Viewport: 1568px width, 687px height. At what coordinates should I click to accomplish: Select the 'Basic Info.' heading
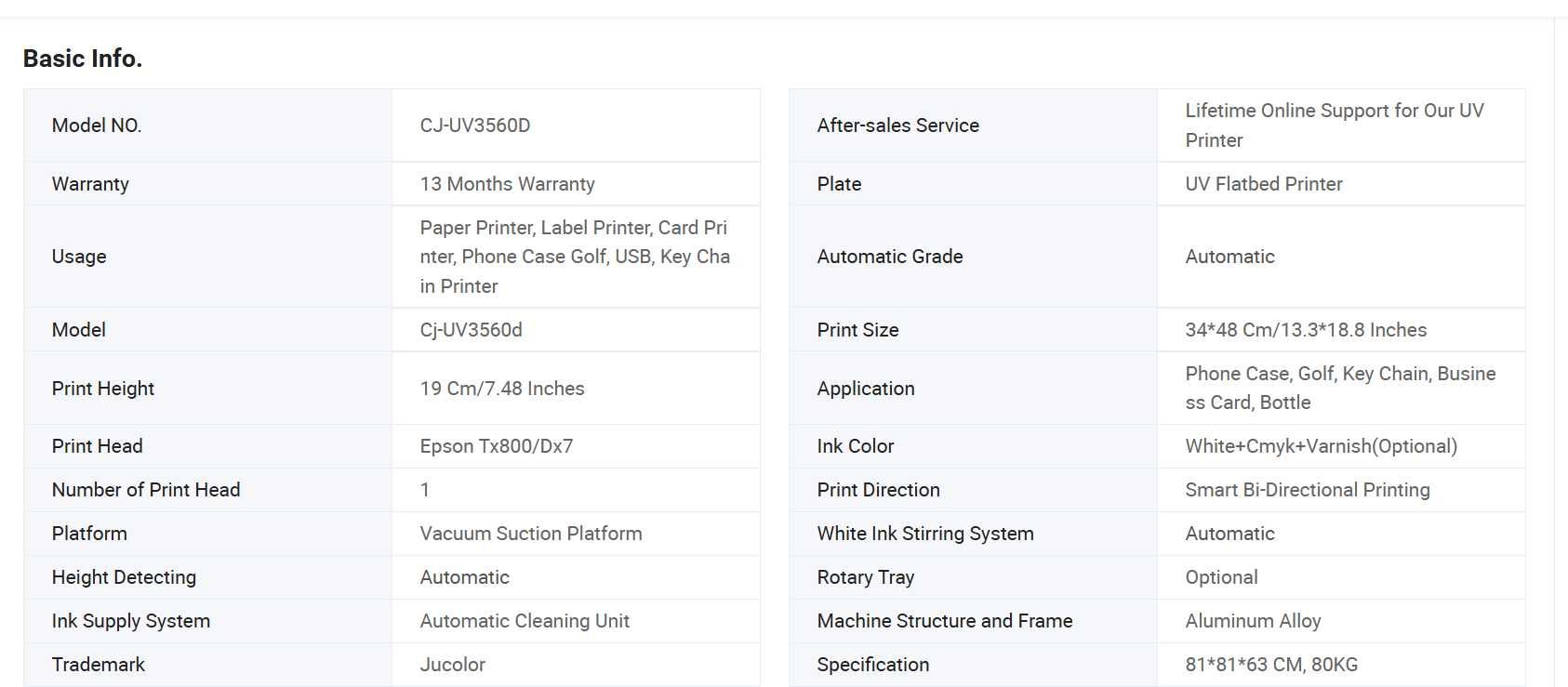(83, 59)
